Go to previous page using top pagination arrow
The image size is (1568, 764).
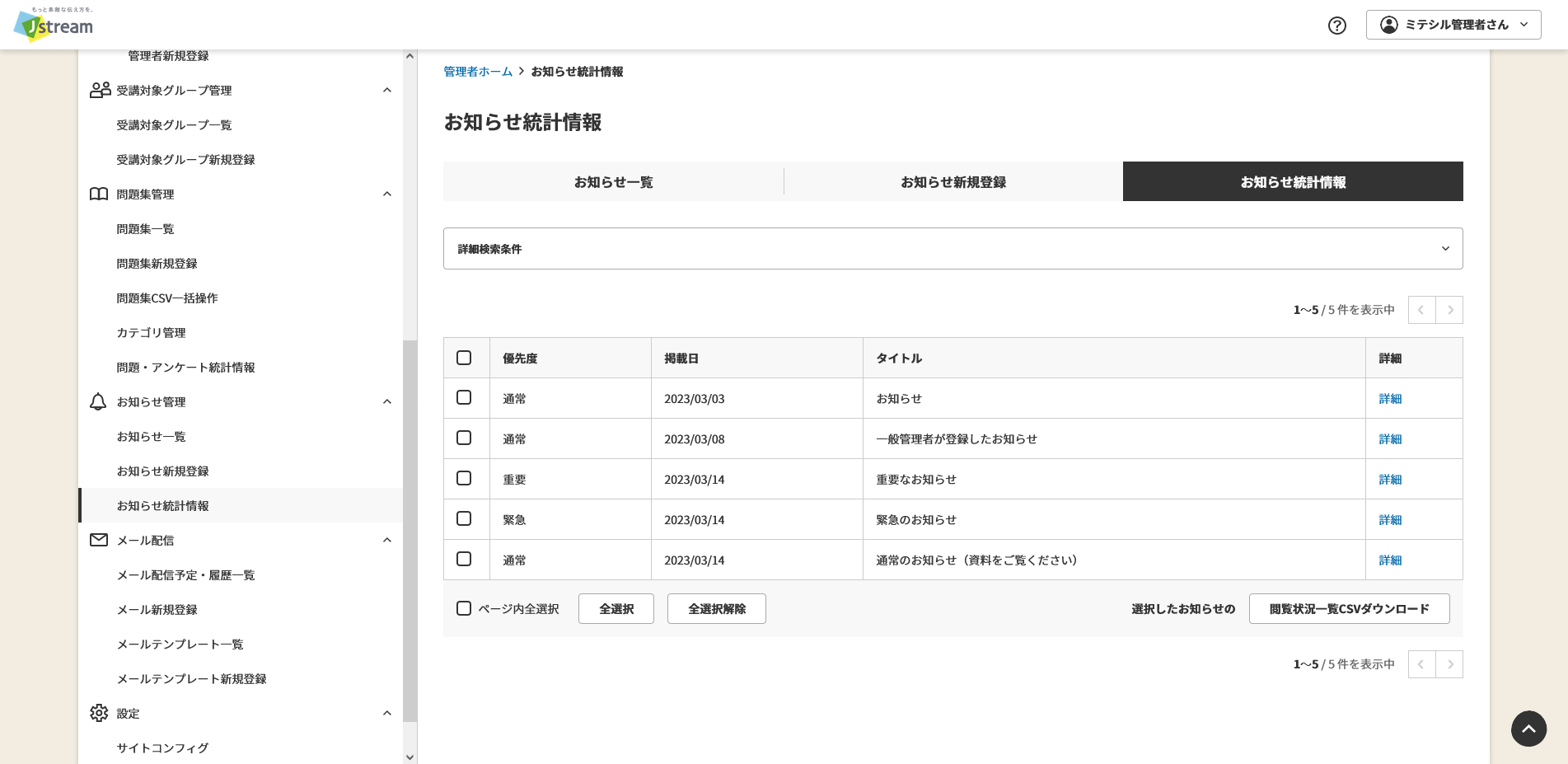tap(1421, 310)
